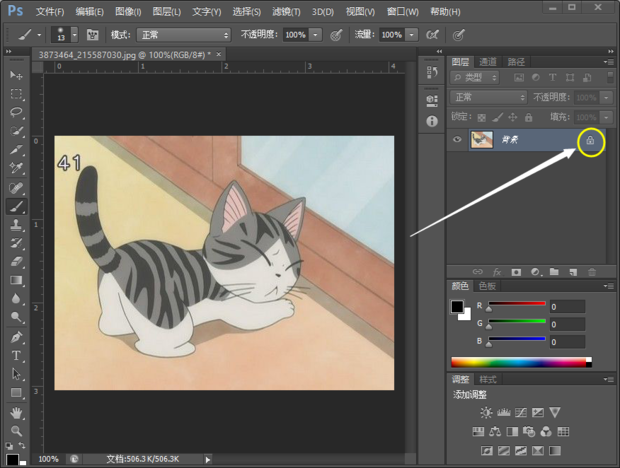
Task: Toggle lock position
Action: point(512,117)
